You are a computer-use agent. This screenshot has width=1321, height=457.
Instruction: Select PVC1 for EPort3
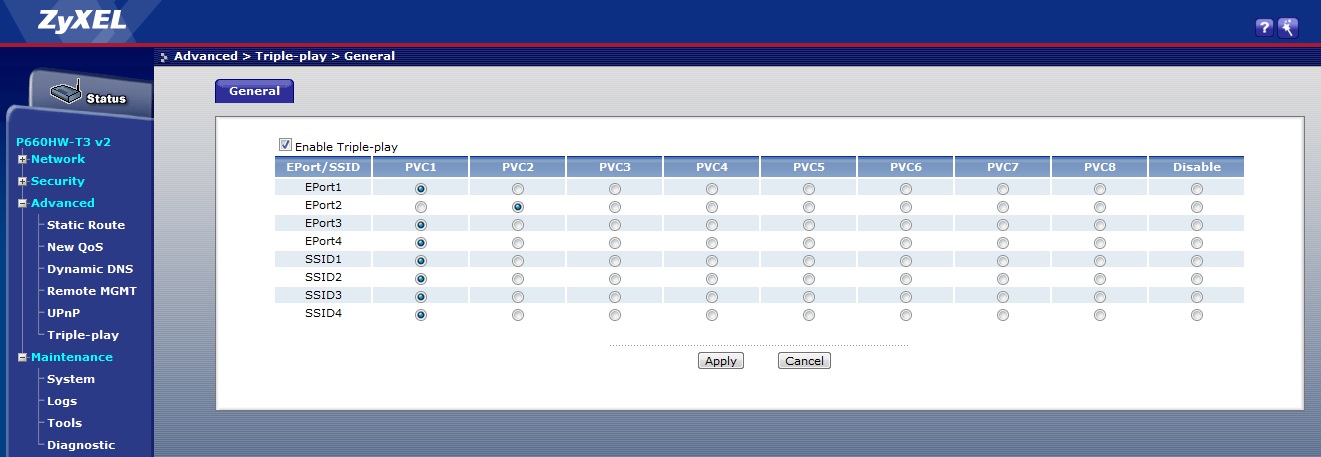[x=420, y=224]
